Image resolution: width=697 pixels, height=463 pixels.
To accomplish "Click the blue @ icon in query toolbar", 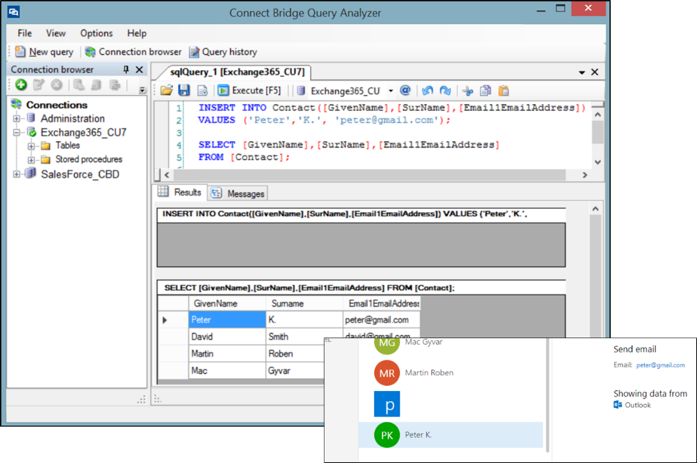I will (405, 91).
